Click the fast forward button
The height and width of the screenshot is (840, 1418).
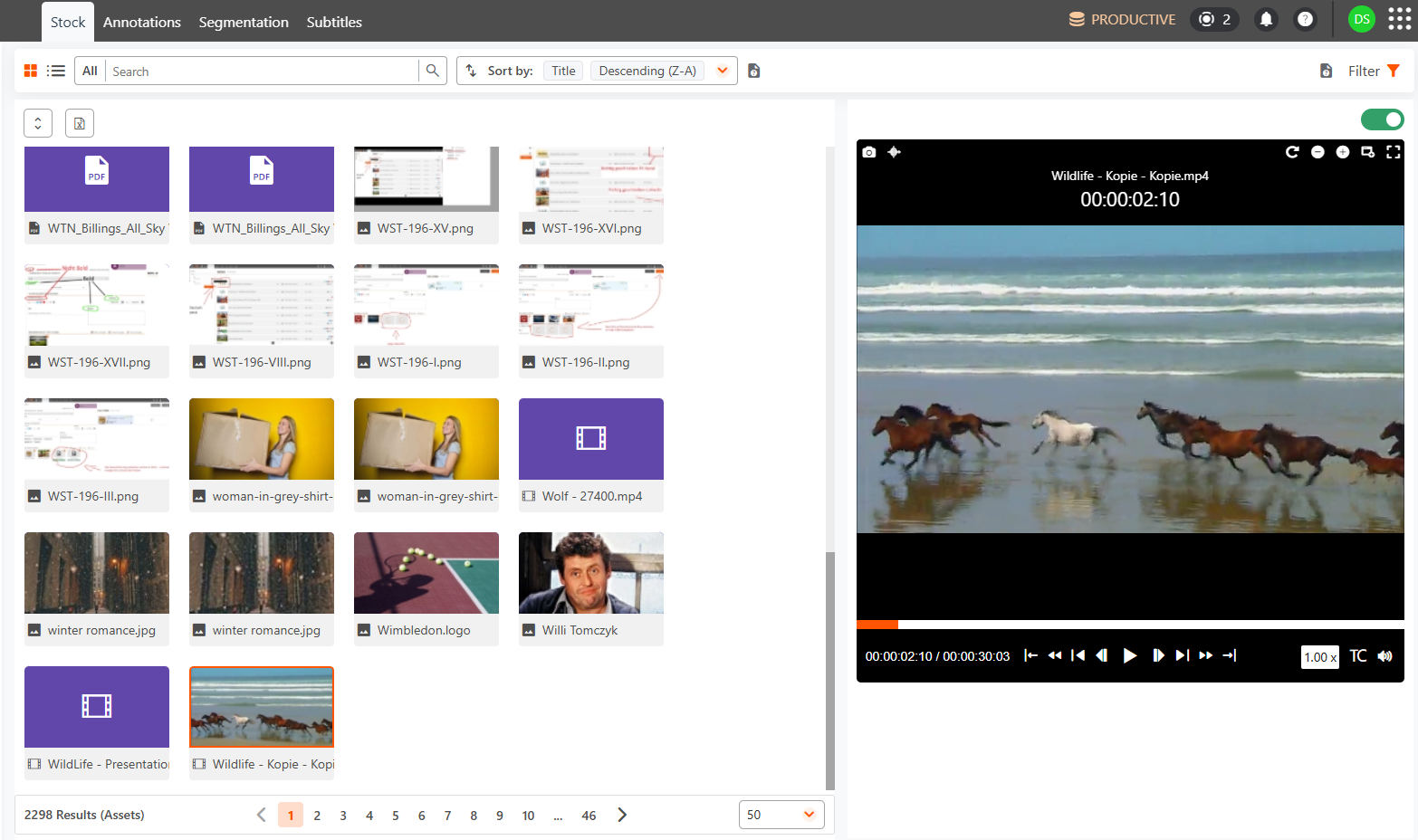pyautogui.click(x=1206, y=655)
